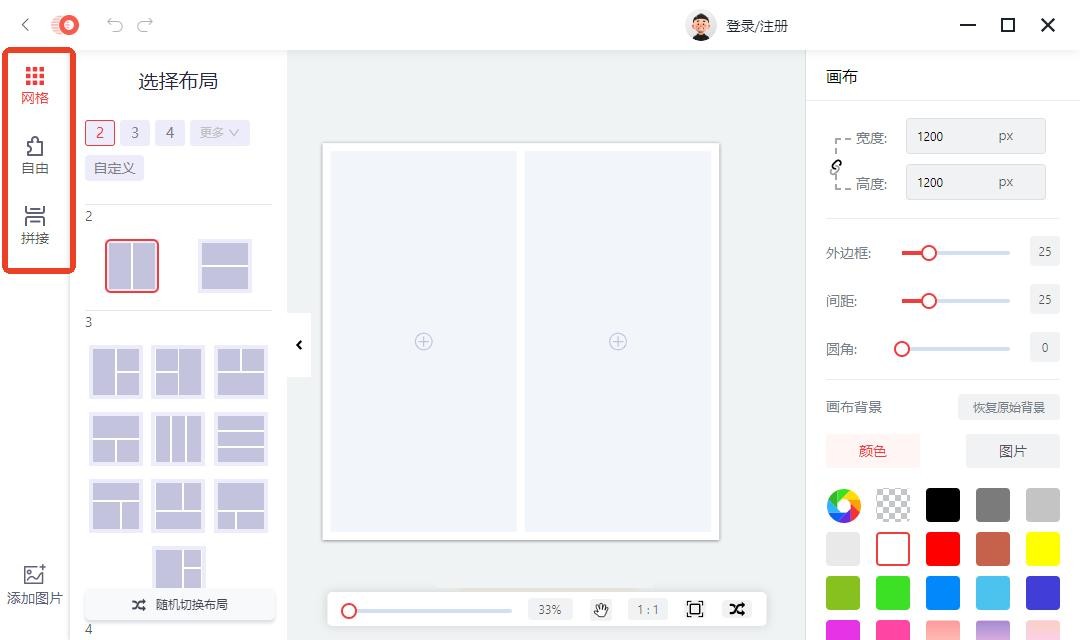
Task: Expand the 更多 layout count dropdown
Action: [x=219, y=133]
